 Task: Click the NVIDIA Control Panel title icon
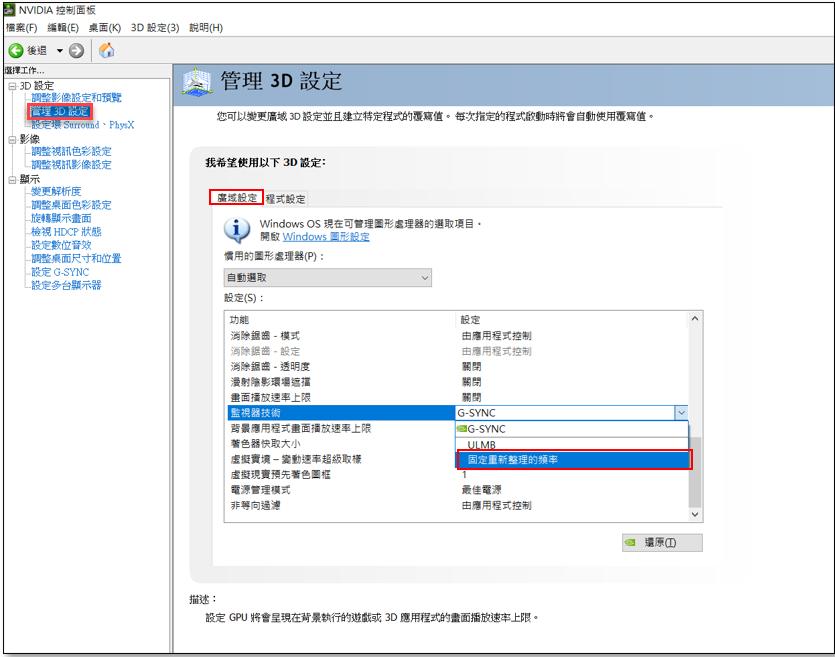tap(10, 10)
